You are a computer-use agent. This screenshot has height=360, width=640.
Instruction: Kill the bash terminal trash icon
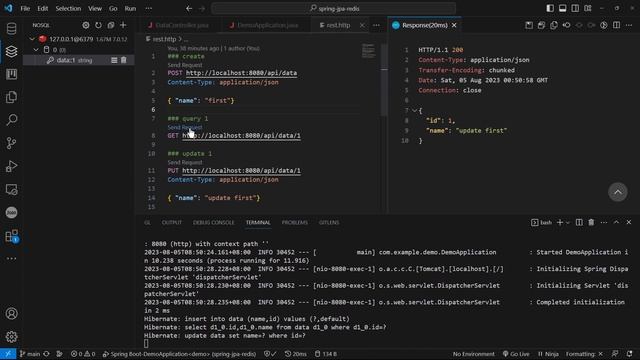click(591, 222)
